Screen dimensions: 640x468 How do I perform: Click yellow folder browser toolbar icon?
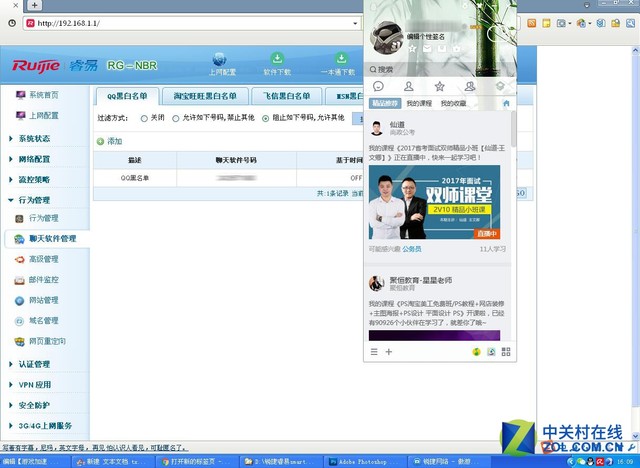[616, 23]
